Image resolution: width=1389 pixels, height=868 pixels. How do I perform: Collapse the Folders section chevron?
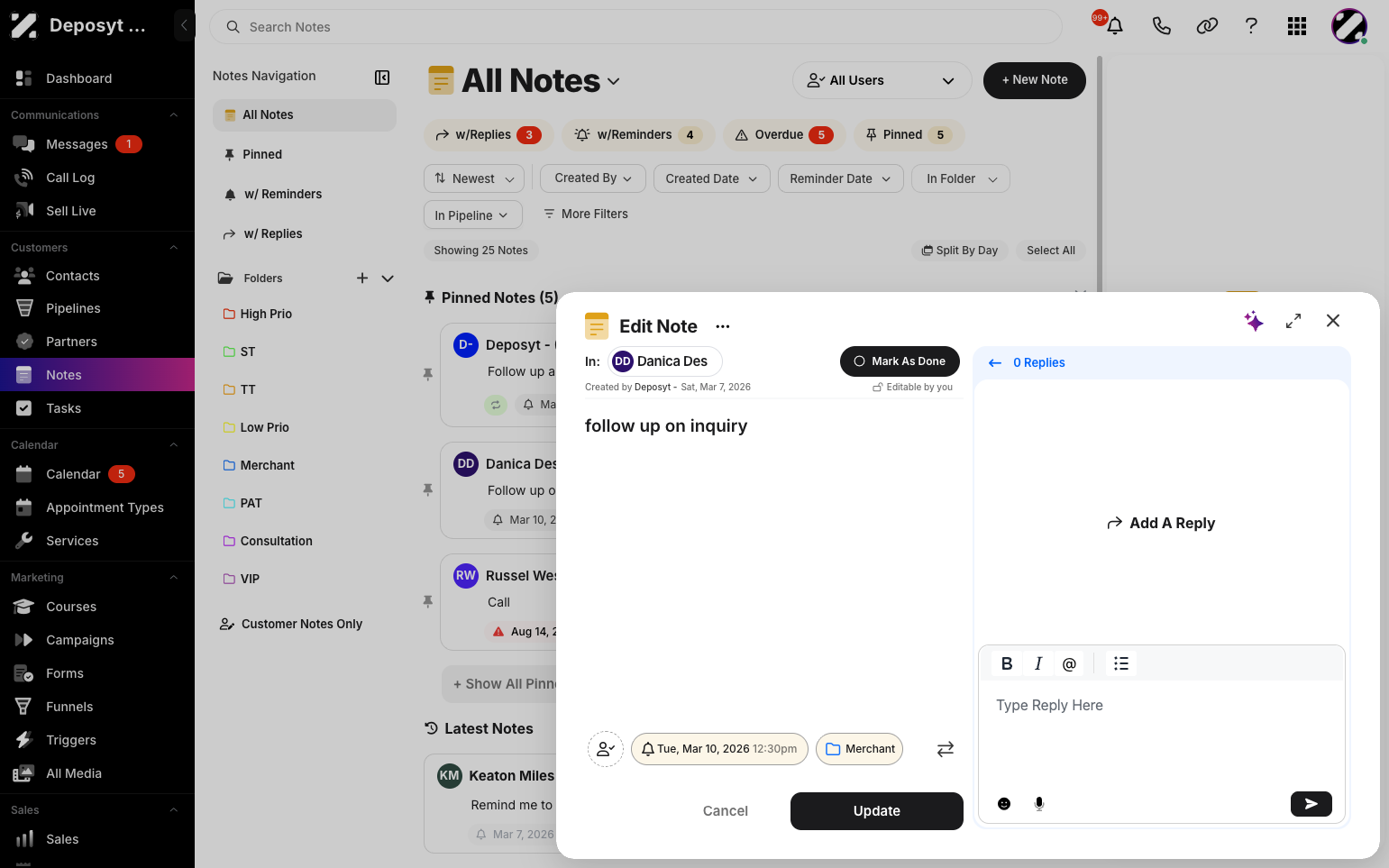coord(388,279)
